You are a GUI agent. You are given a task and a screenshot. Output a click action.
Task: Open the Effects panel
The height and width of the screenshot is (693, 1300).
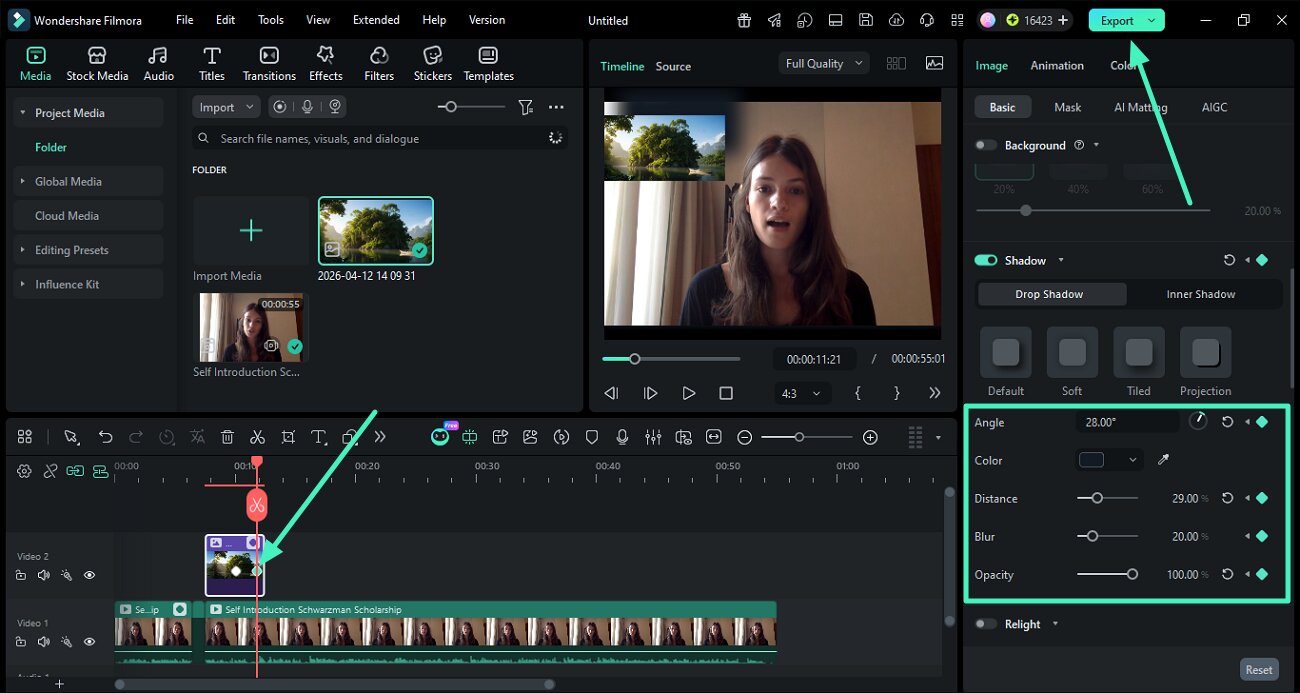325,64
